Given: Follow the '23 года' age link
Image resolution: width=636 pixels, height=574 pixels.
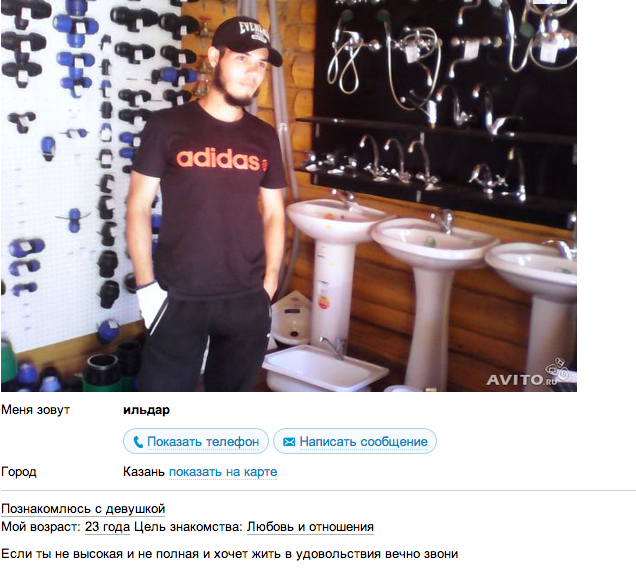Looking at the screenshot, I should pos(107,527).
